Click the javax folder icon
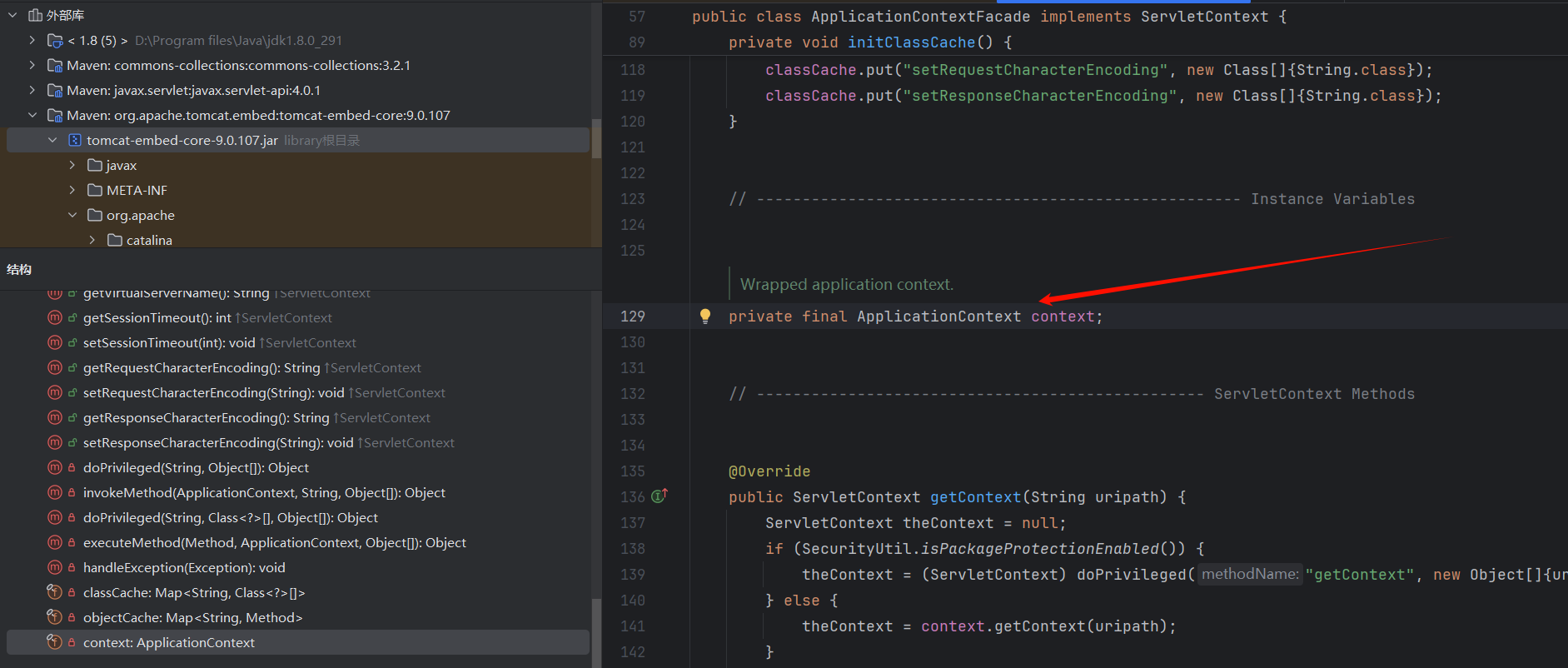1568x668 pixels. (95, 165)
